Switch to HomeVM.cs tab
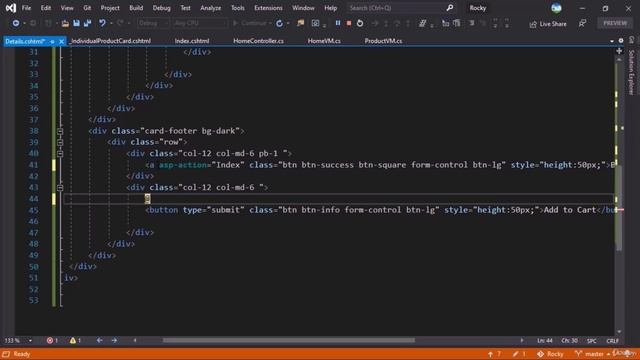Viewport: 640px width, 360px height. click(324, 41)
